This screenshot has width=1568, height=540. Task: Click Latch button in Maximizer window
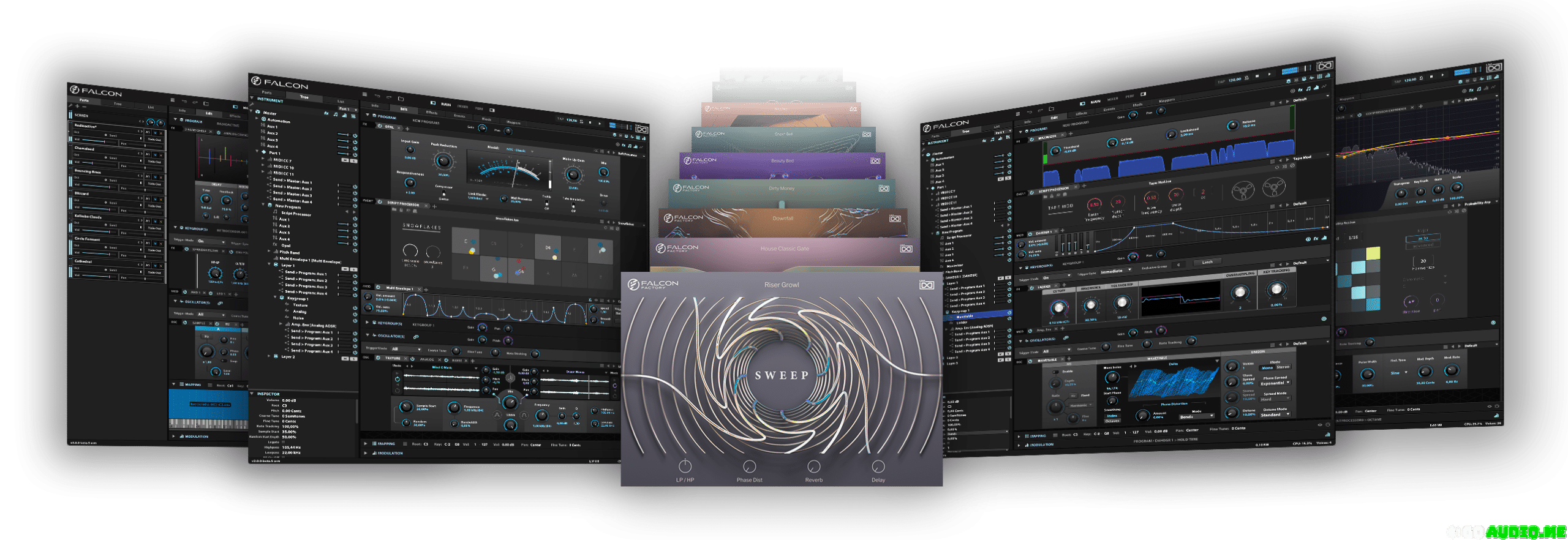click(x=1207, y=261)
